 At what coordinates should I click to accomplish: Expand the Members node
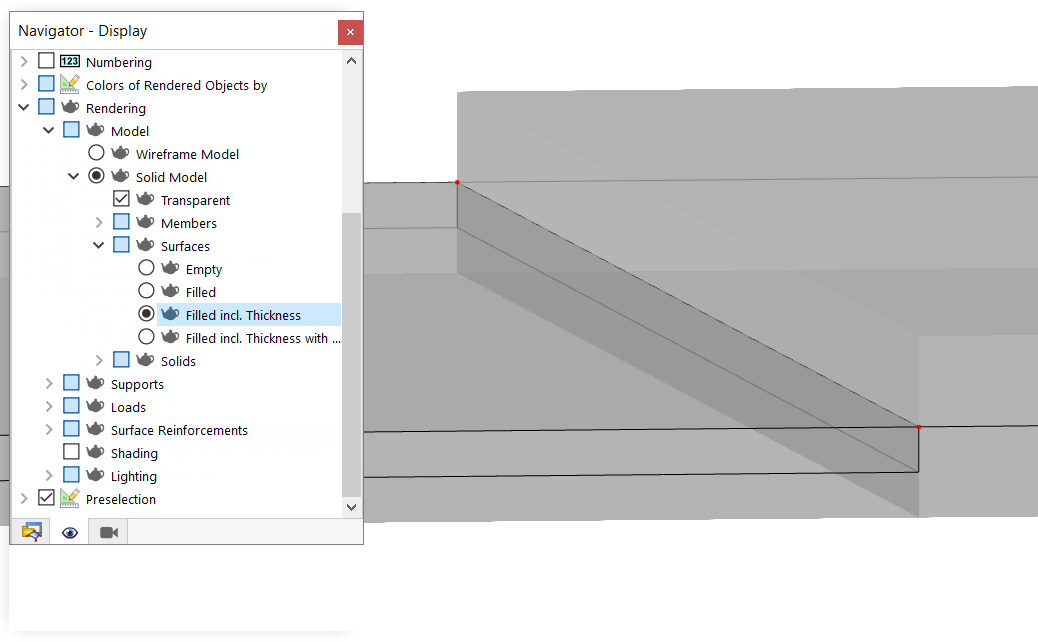pos(99,222)
